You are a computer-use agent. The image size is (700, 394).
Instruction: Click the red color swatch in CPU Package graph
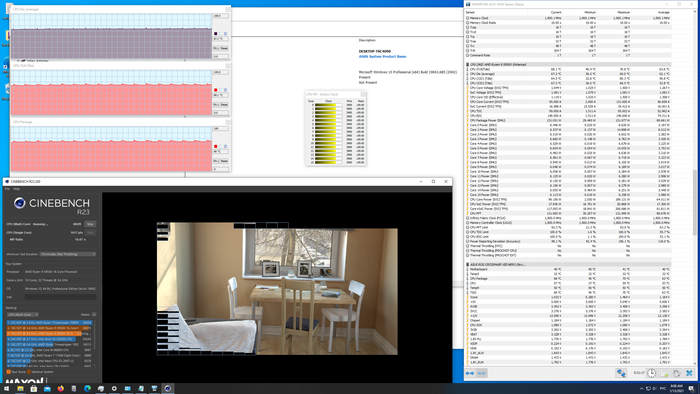(216, 146)
